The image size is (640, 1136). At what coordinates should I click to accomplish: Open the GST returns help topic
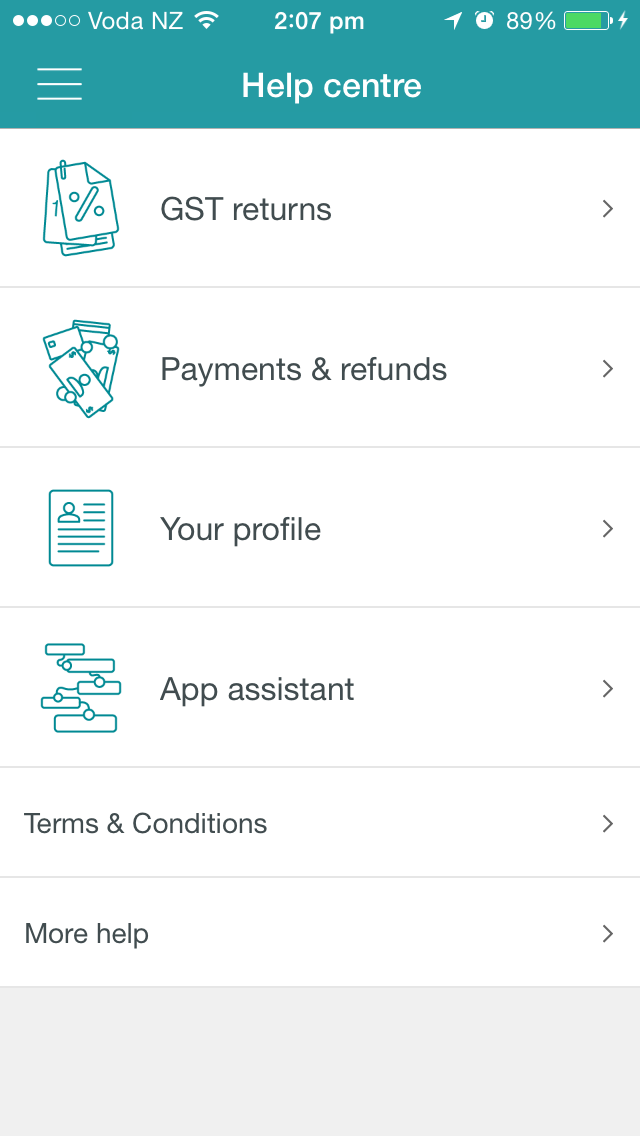click(x=320, y=208)
